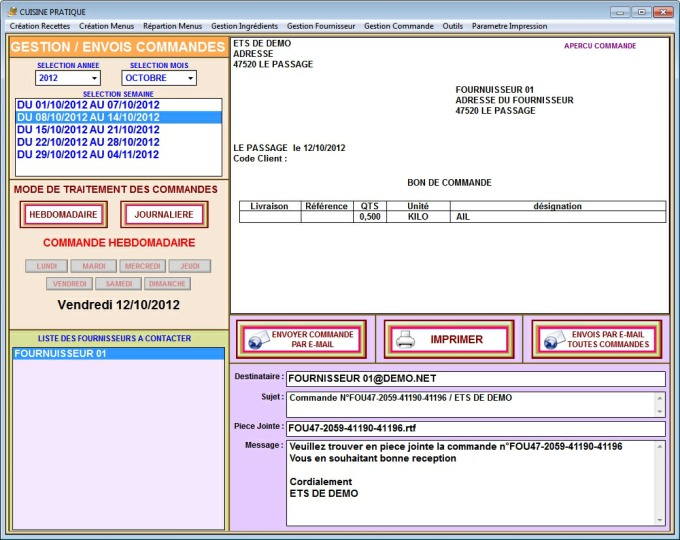The height and width of the screenshot is (540, 680).
Task: Select week DU 29/10/2012 AU 04/11/2012
Action: pos(88,155)
